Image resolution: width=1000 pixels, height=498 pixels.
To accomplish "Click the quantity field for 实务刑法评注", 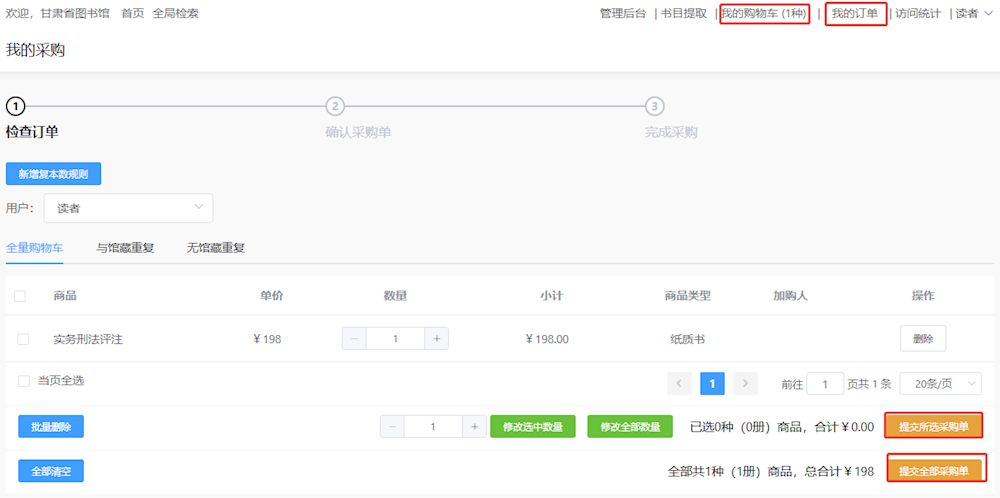I will [395, 339].
